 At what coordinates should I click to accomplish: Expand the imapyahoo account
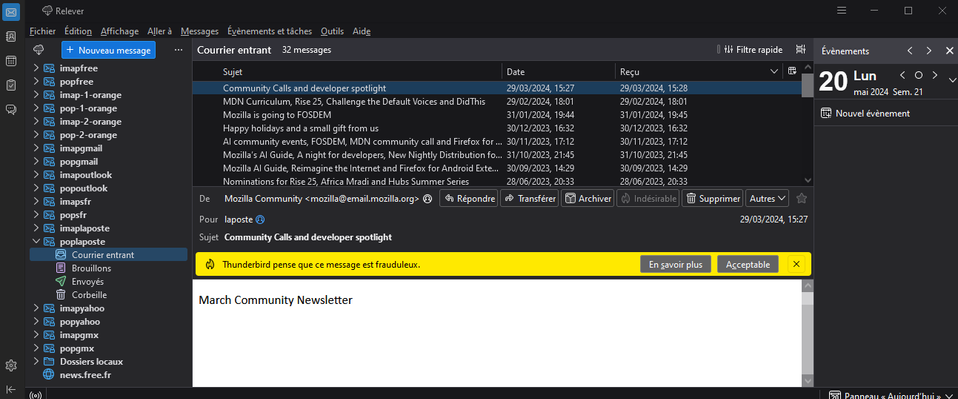coord(36,308)
